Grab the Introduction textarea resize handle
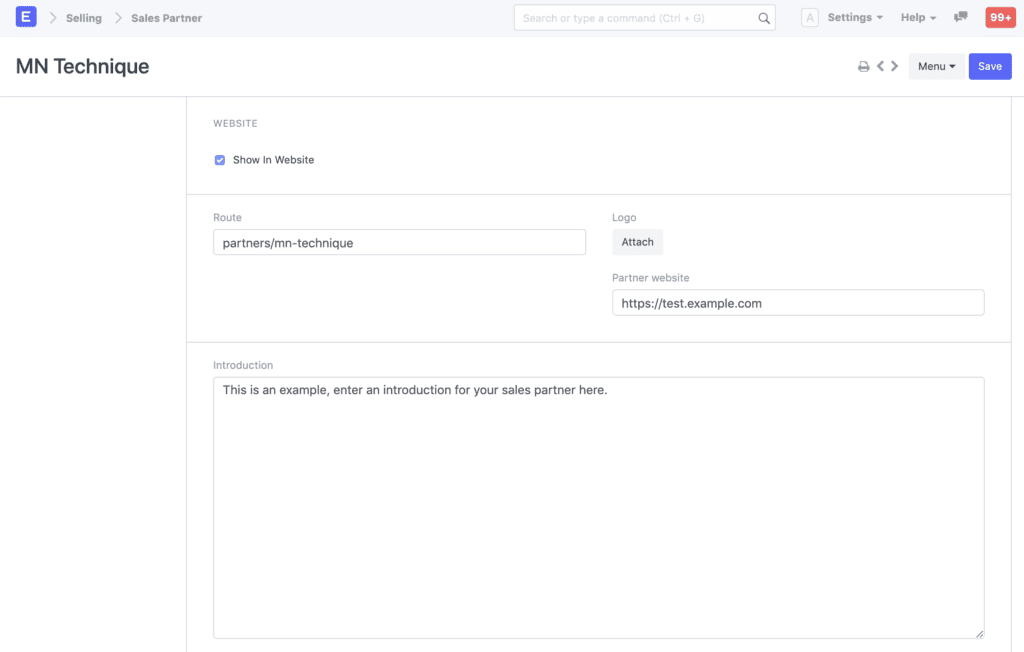 coord(980,634)
